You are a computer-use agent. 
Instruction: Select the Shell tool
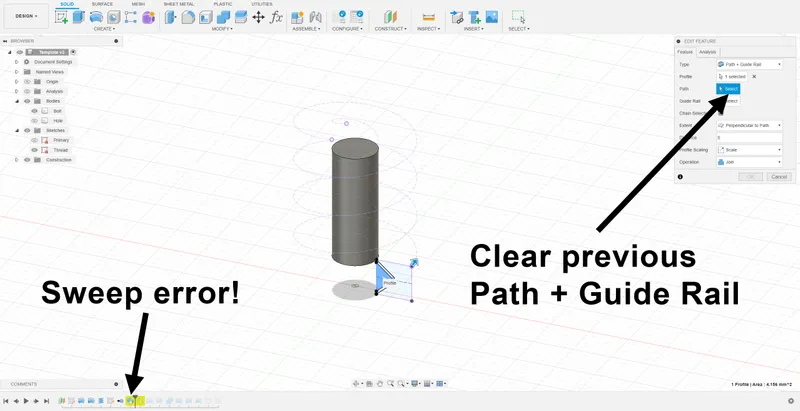pos(205,17)
